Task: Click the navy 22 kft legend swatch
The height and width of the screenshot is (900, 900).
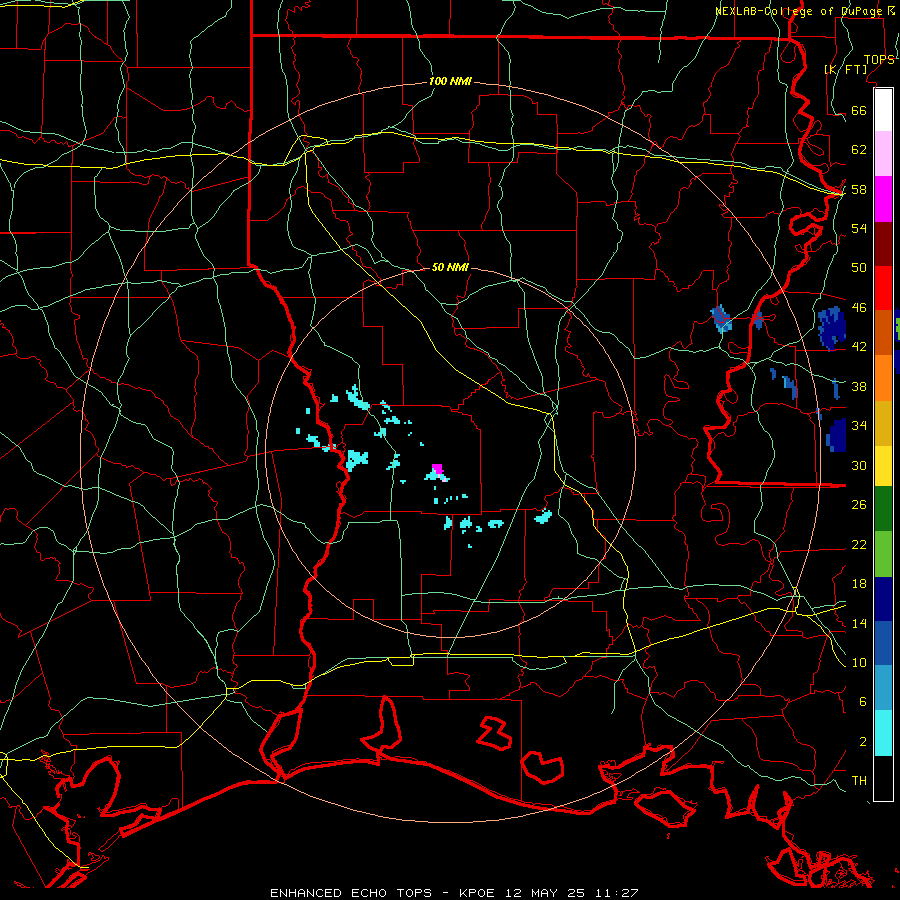Action: [883, 599]
